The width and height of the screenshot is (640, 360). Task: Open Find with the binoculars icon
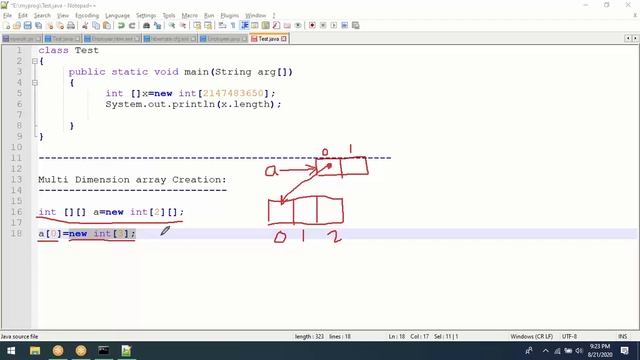[146, 25]
